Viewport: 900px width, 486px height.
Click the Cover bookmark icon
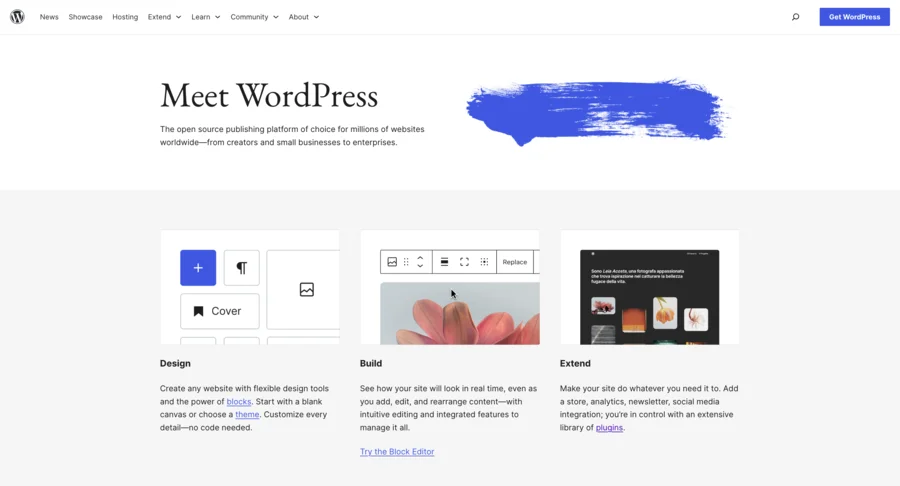tap(199, 311)
